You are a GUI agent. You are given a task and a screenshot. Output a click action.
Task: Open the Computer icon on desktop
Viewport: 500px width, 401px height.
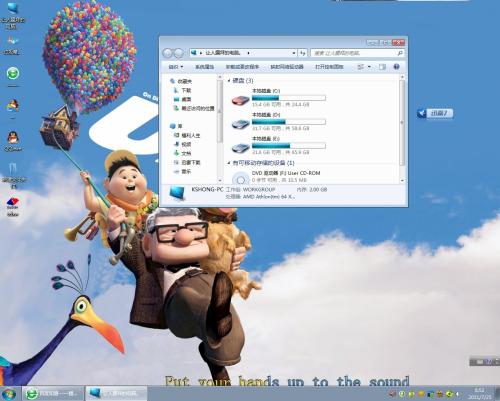pyautogui.click(x=13, y=8)
